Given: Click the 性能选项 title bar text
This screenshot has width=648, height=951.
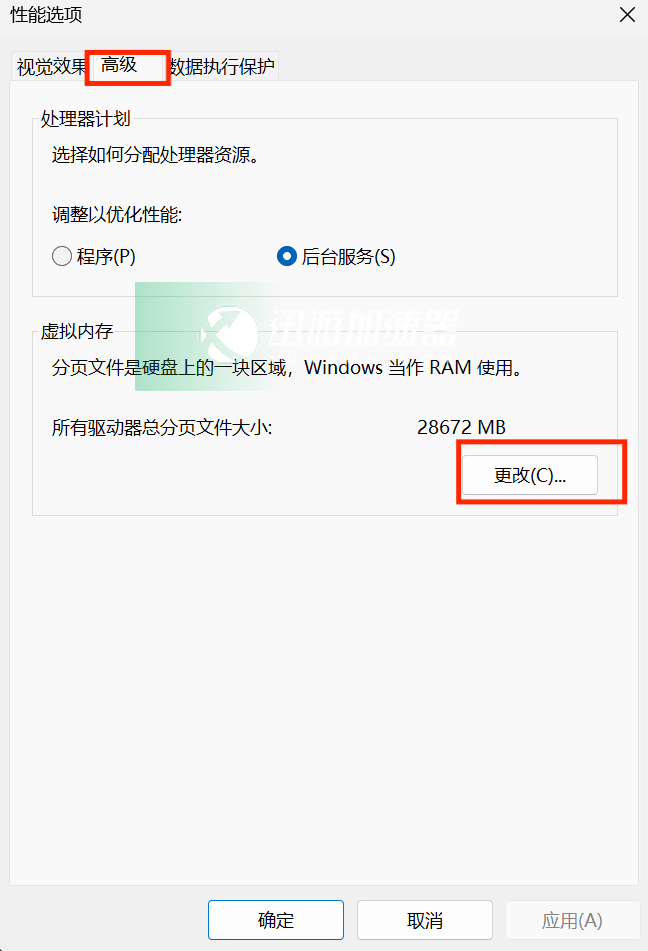Looking at the screenshot, I should point(46,15).
